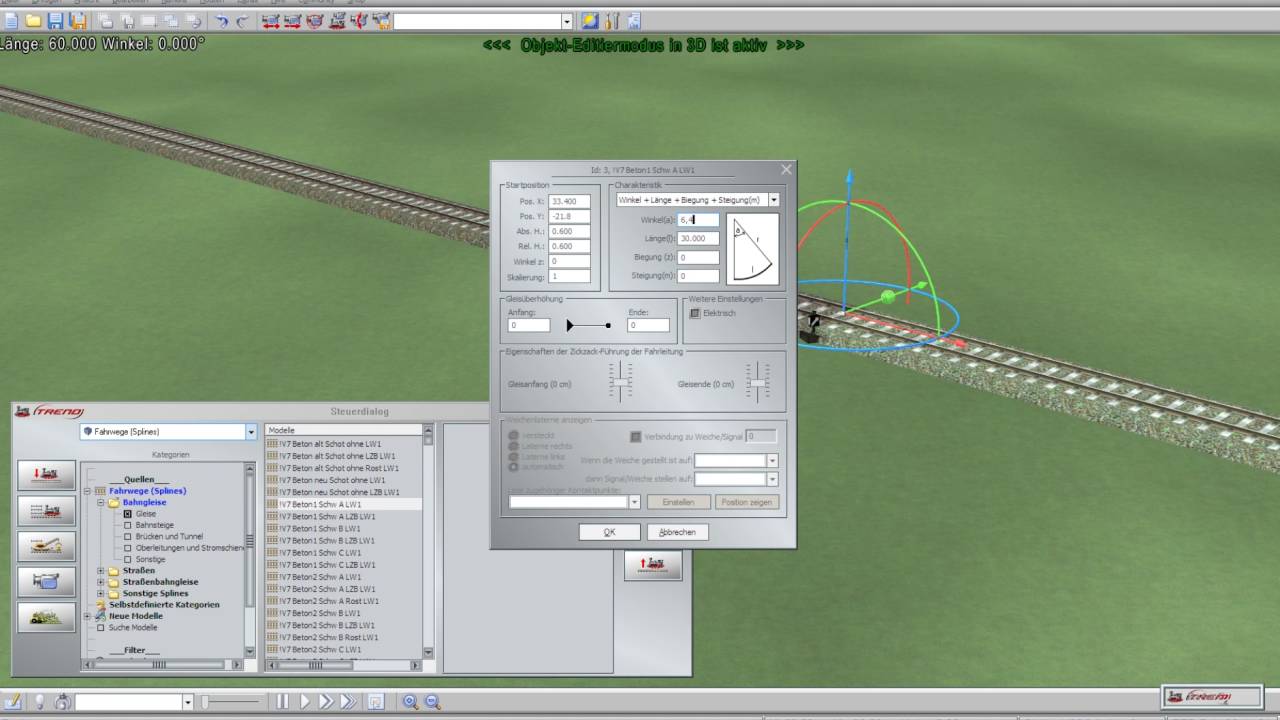Expand the Sonstige Splines folder
Image resolution: width=1280 pixels, height=720 pixels.
click(100, 594)
